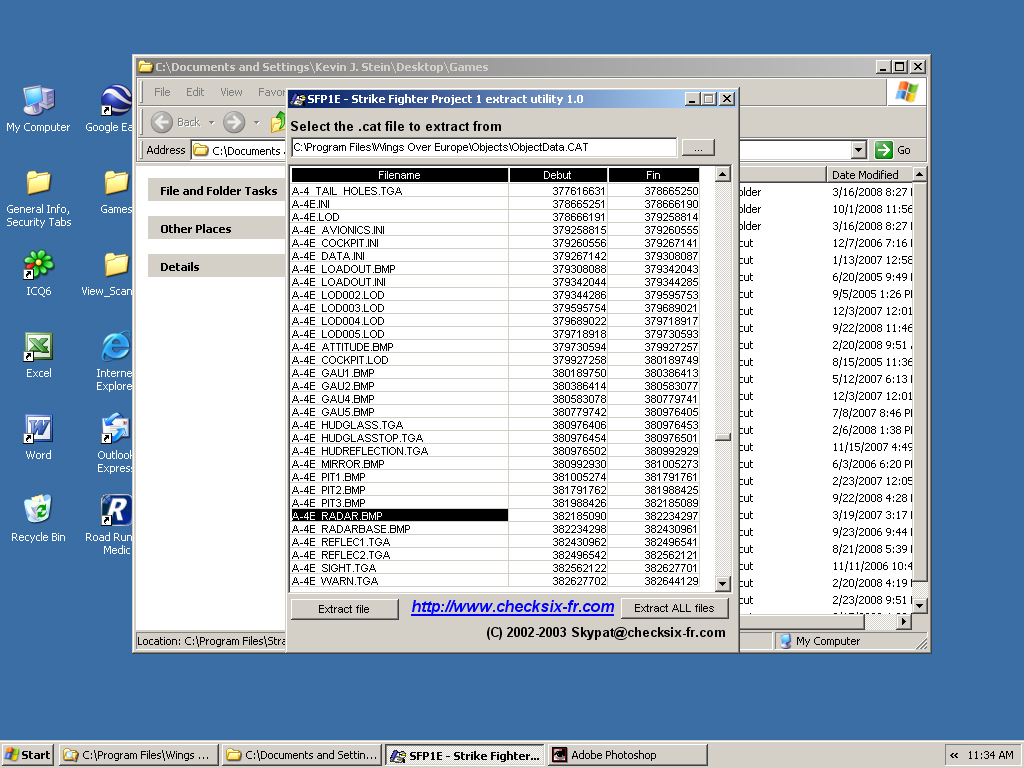Click the Explorer folder icon in title bar

[x=145, y=67]
